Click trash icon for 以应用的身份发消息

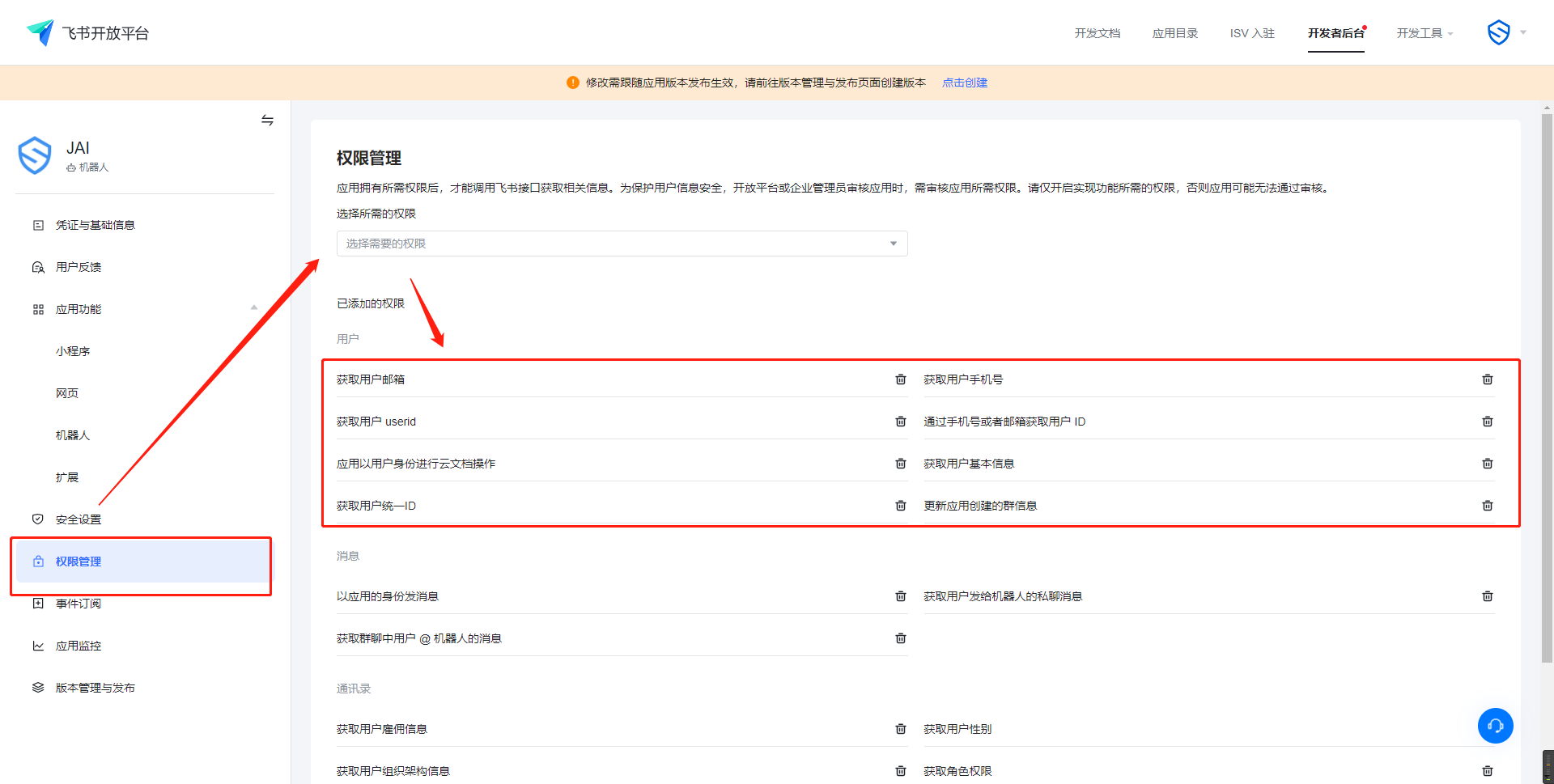[900, 596]
